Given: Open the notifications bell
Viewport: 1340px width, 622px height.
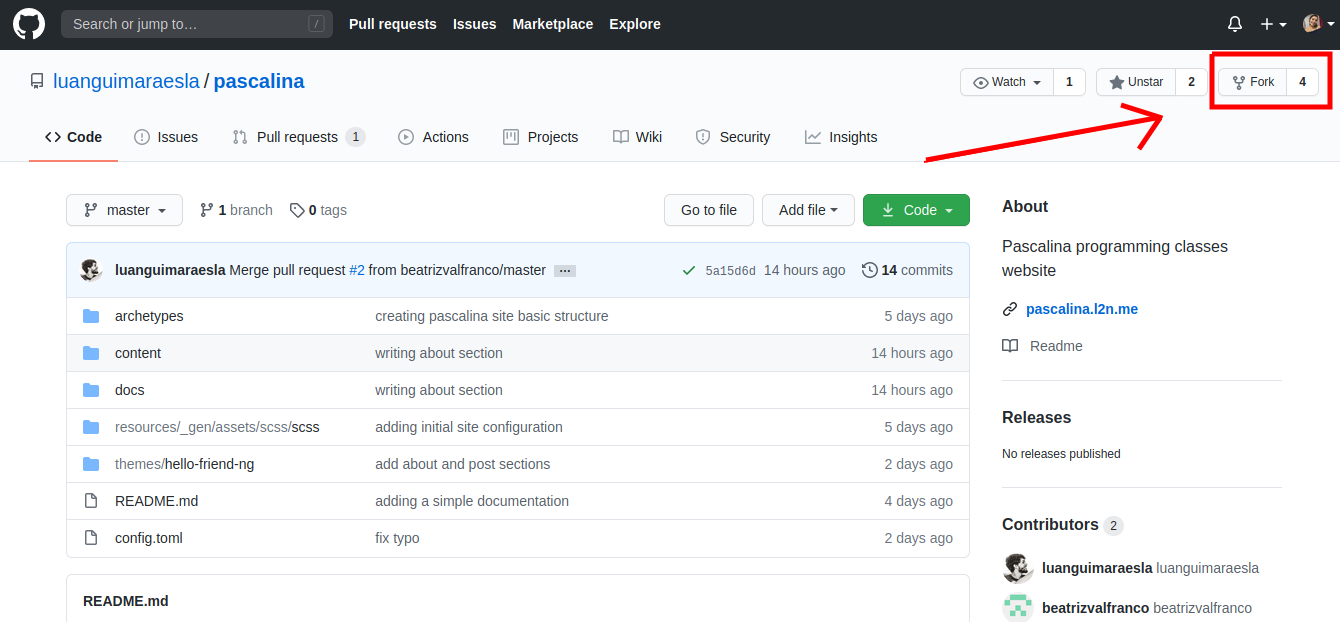Looking at the screenshot, I should [1235, 24].
